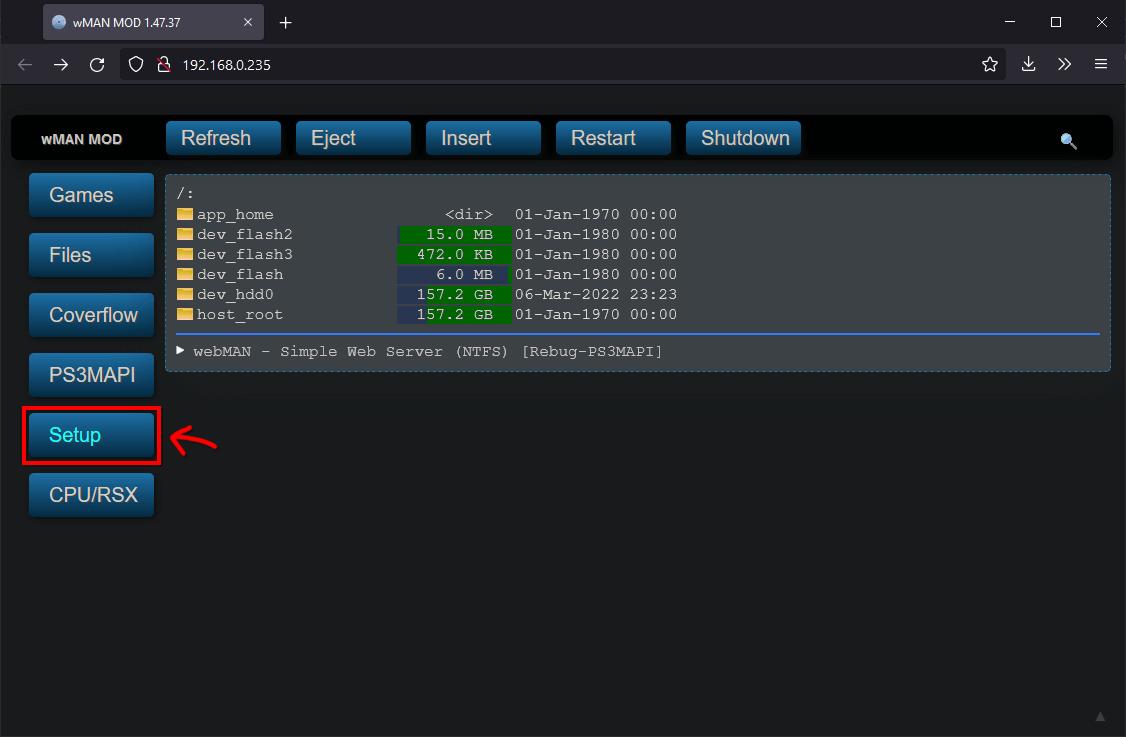This screenshot has width=1126, height=737.
Task: Click the dev_flash2 folder name
Action: tap(245, 234)
